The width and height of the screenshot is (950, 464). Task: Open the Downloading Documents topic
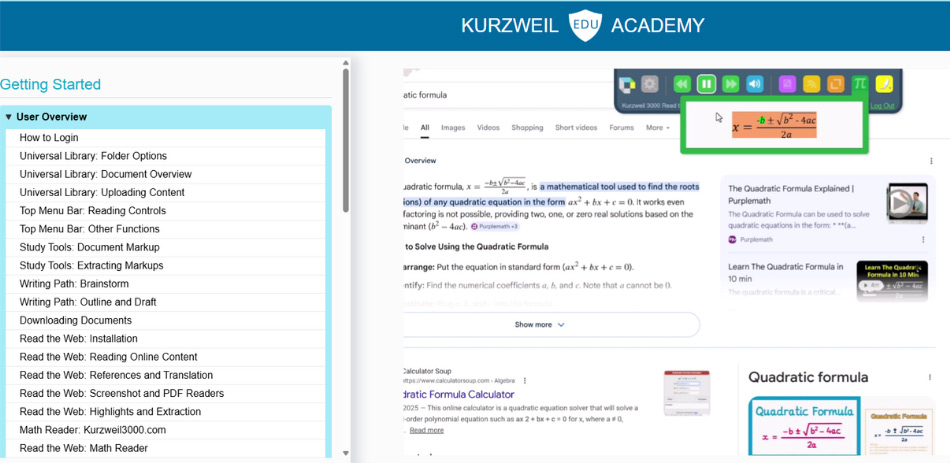coord(165,320)
